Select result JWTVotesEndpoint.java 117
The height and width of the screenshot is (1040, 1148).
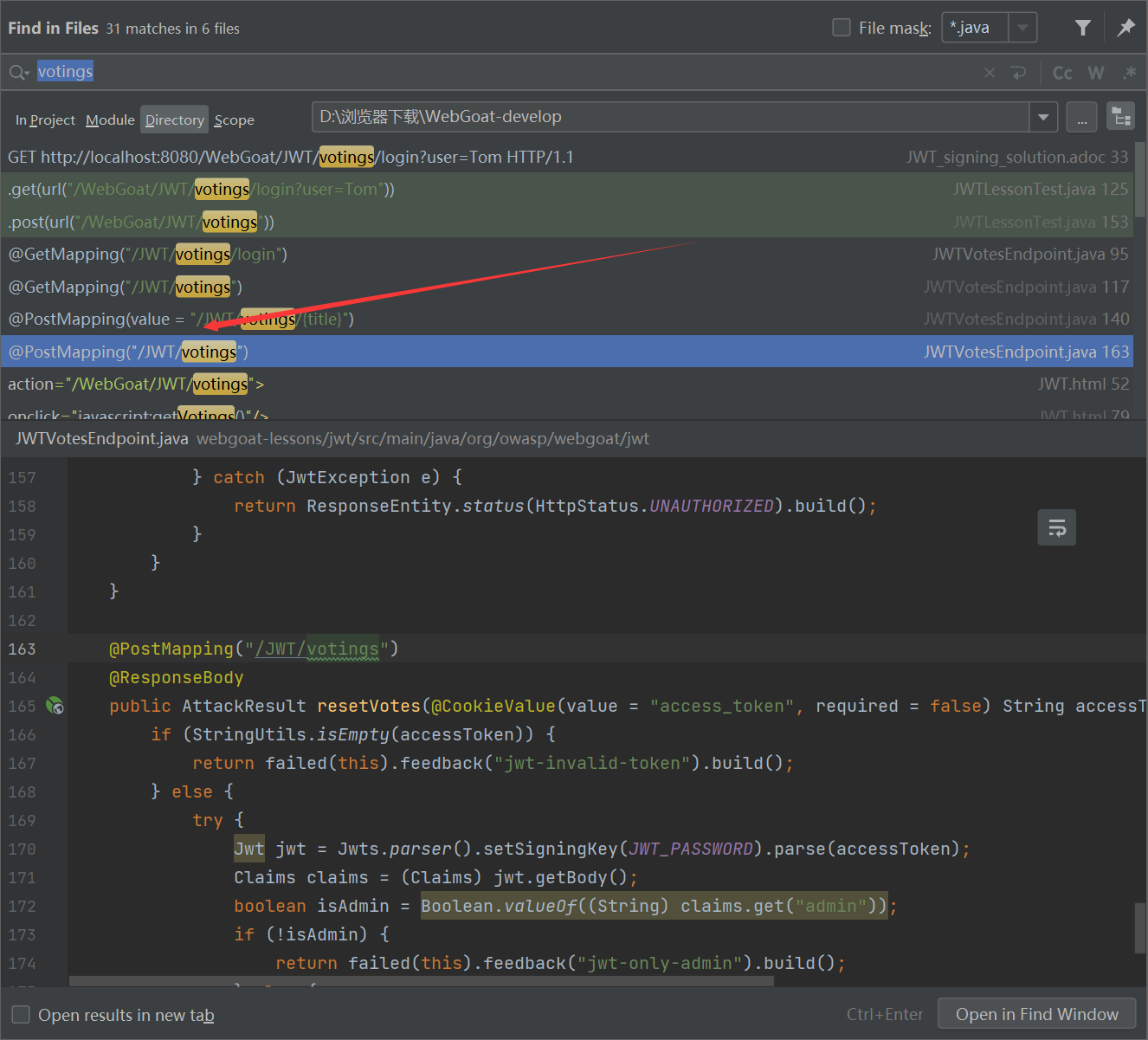pyautogui.click(x=567, y=287)
